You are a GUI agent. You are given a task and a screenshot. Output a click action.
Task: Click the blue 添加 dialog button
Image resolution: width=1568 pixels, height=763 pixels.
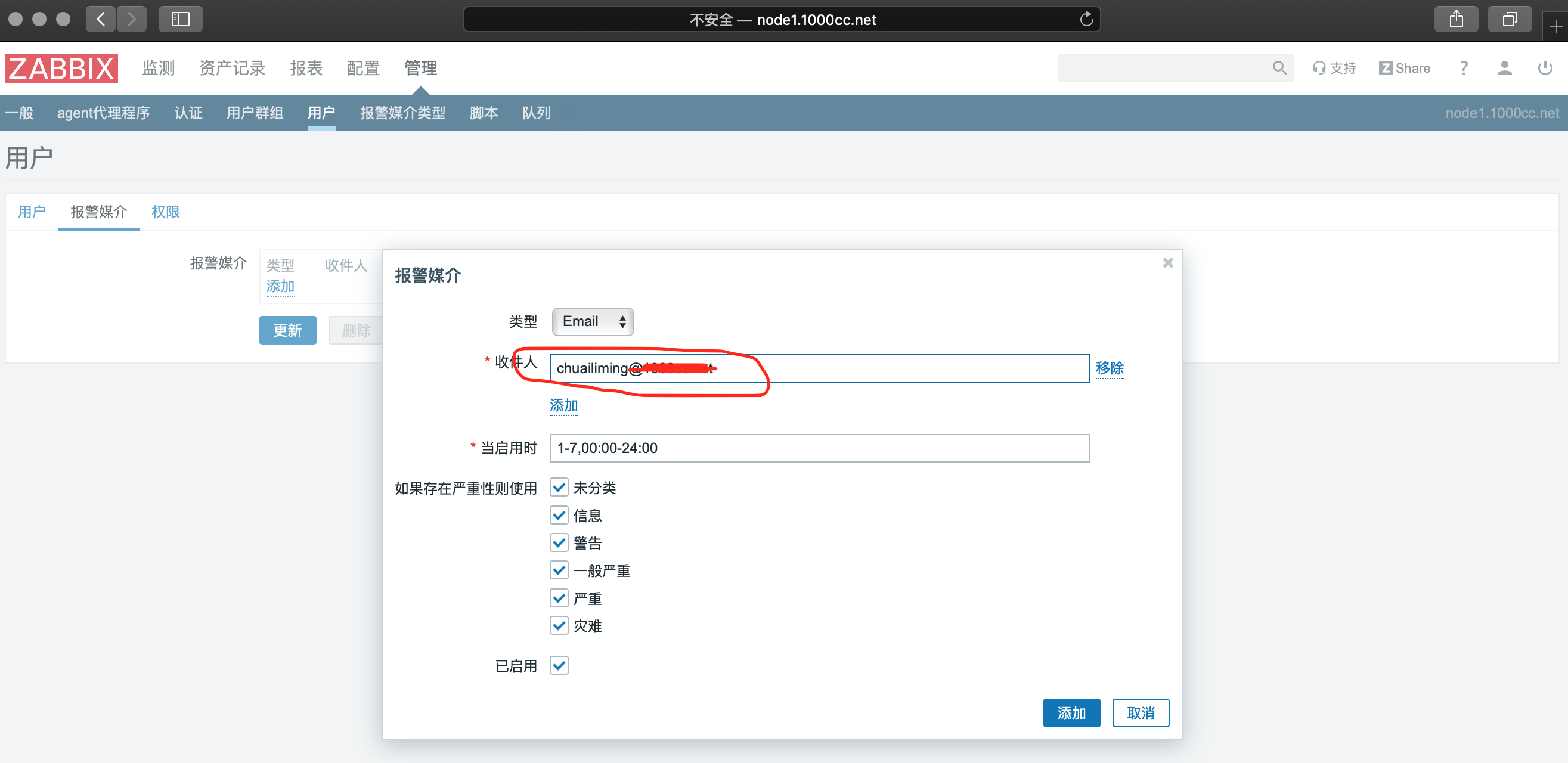[1071, 712]
